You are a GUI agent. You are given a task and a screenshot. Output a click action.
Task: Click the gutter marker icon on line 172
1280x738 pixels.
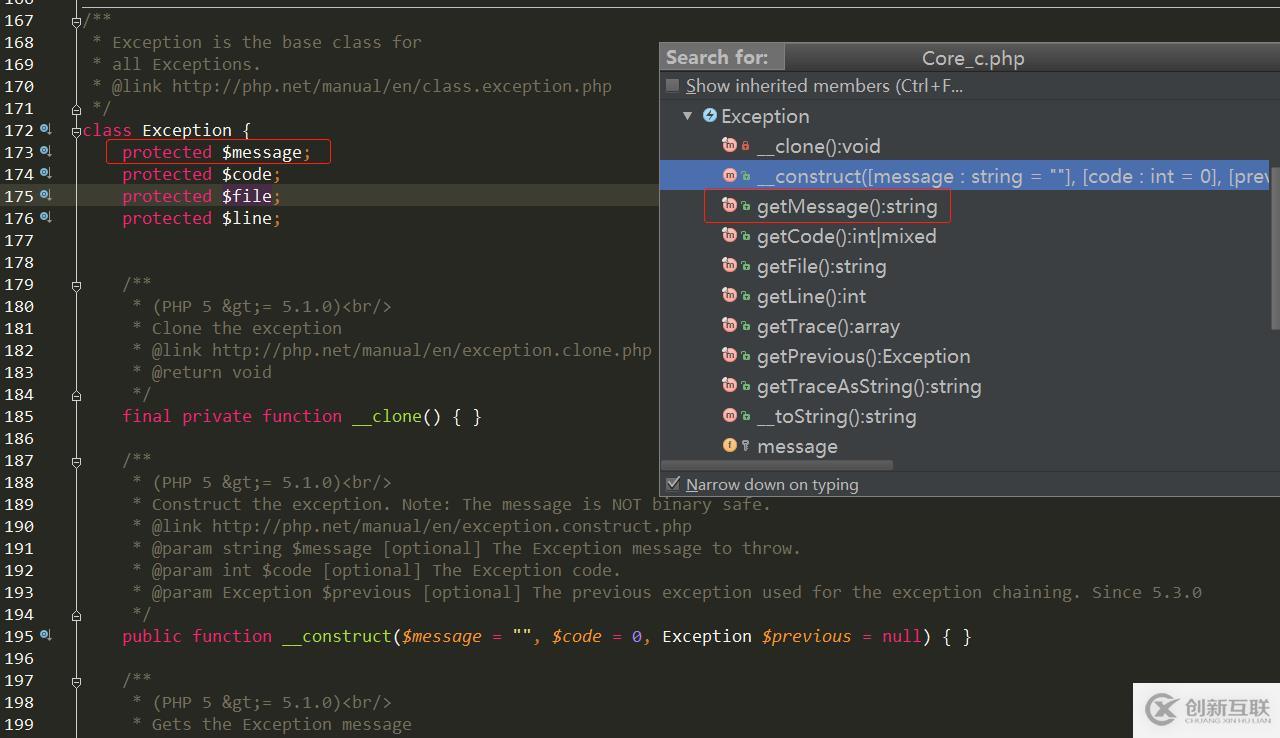click(42, 130)
